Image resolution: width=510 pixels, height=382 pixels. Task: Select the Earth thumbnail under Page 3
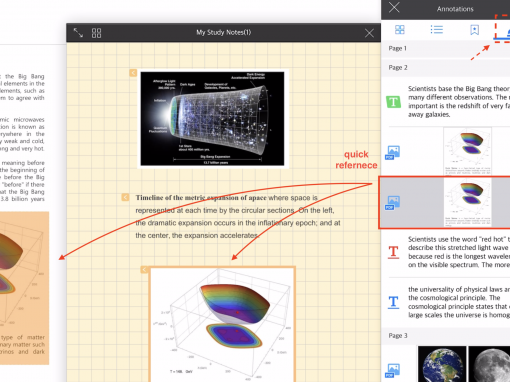pos(442,364)
